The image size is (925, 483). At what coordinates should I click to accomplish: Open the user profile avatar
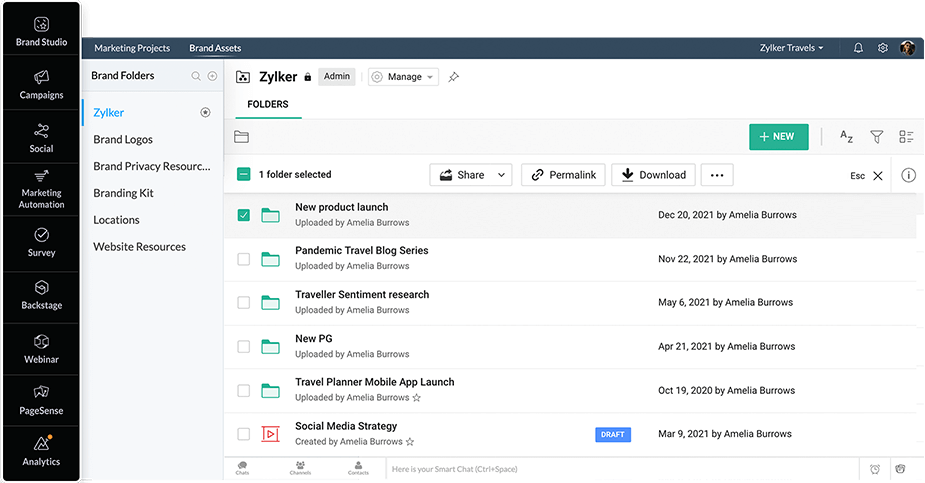click(907, 48)
